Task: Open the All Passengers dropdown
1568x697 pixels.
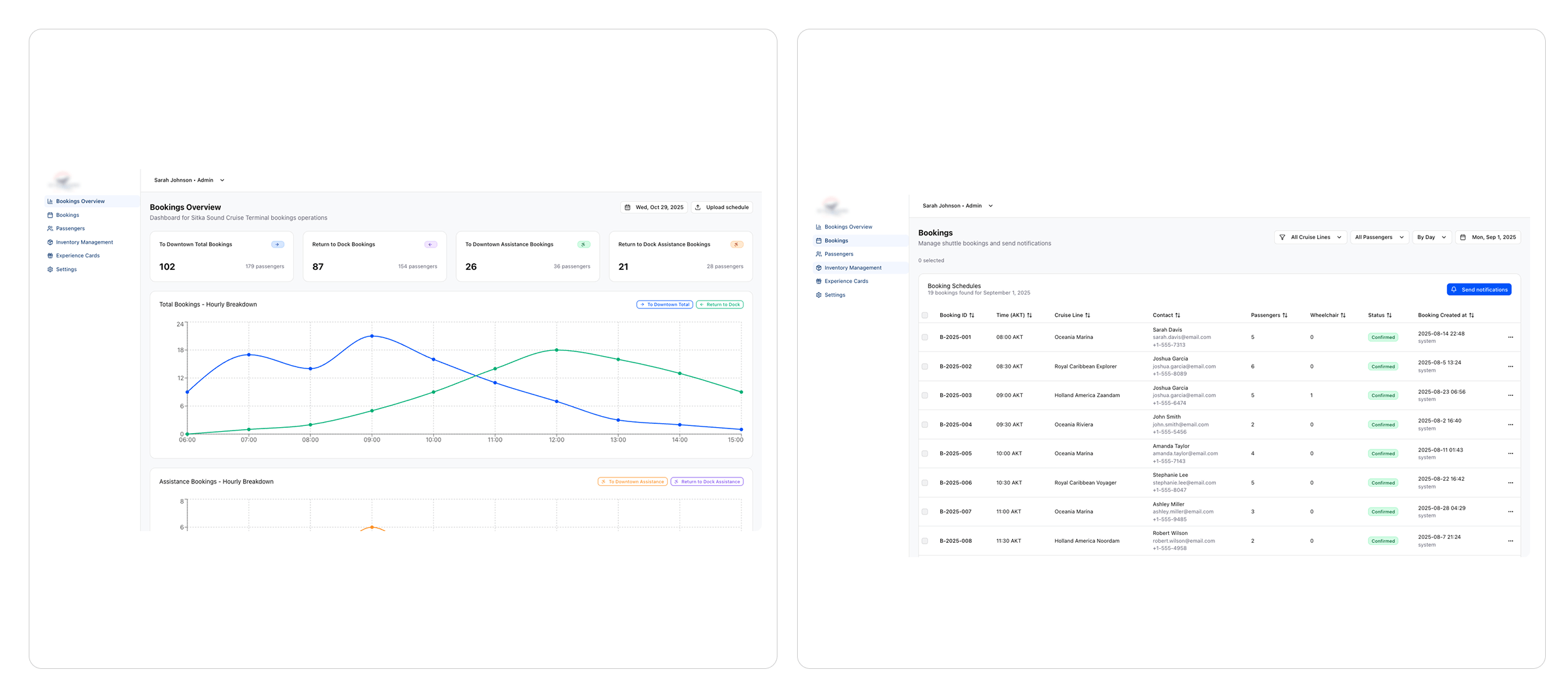Action: click(1379, 237)
